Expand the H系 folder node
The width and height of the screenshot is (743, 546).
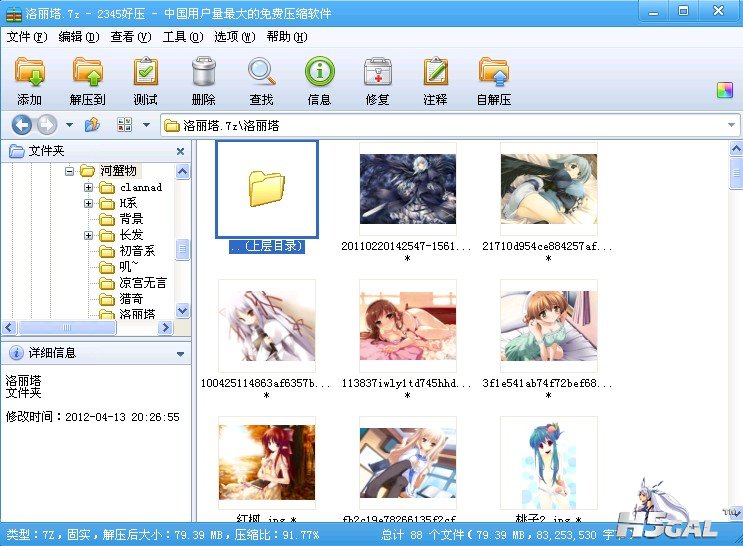coord(88,203)
